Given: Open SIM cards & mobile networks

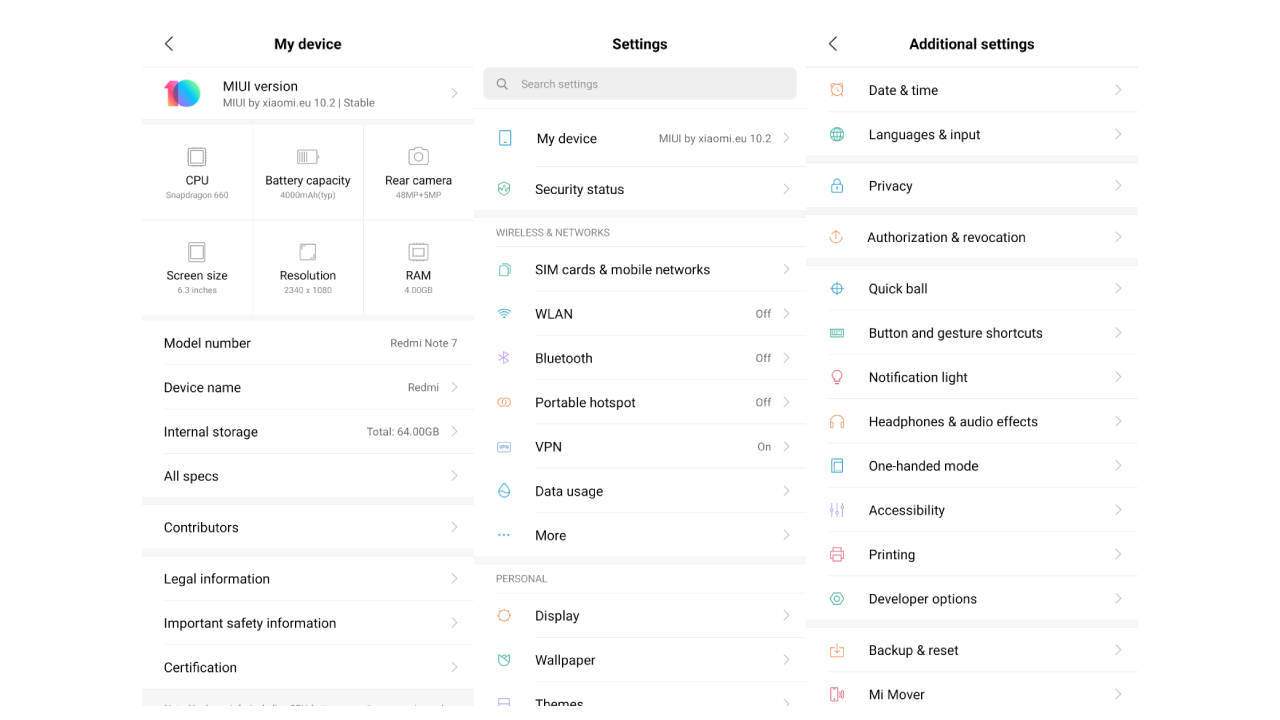Looking at the screenshot, I should pos(640,270).
